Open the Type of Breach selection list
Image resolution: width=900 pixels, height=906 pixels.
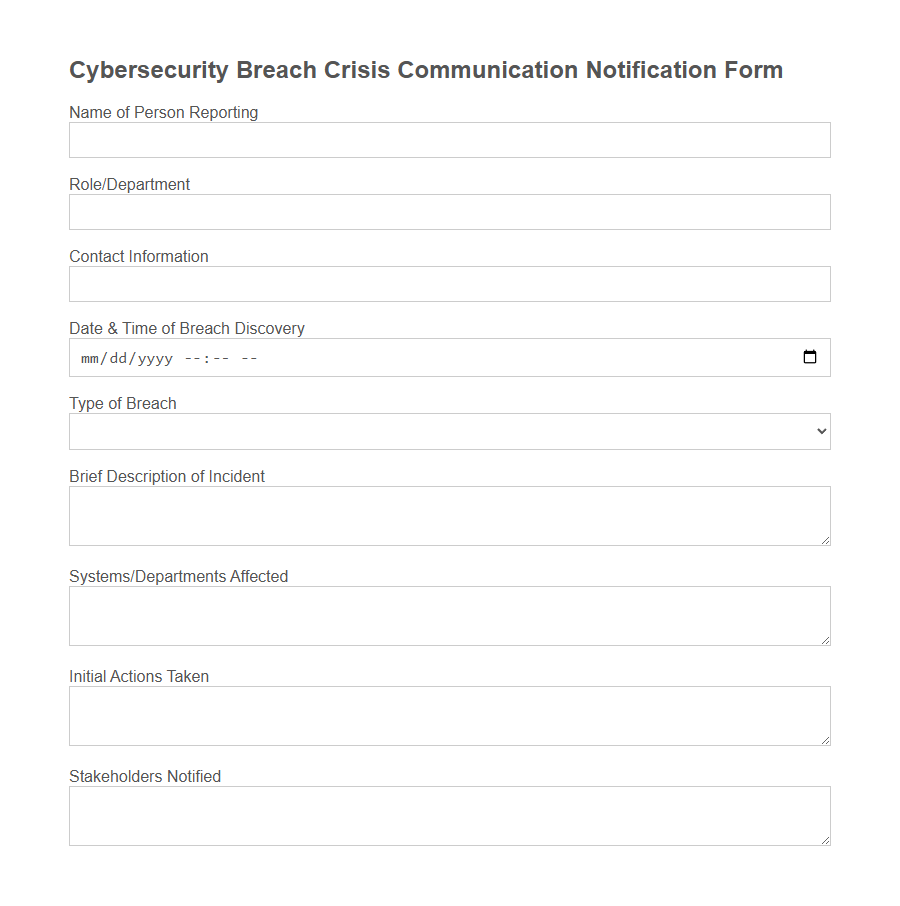[450, 431]
